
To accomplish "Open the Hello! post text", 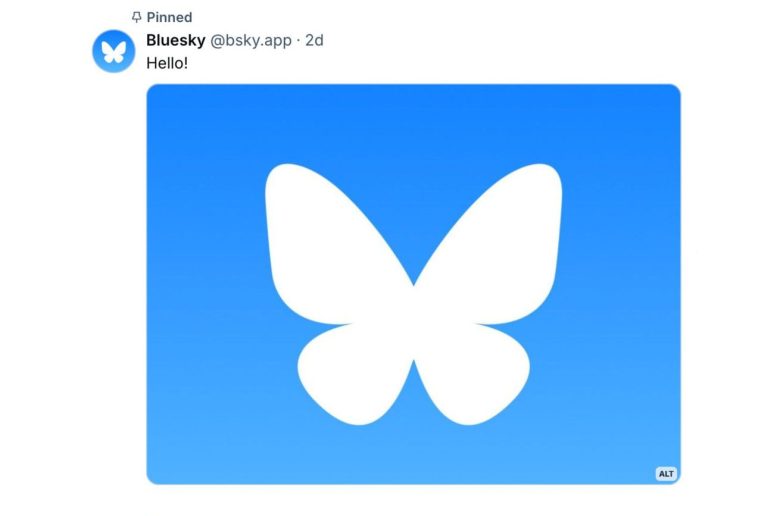I will pos(167,63).
